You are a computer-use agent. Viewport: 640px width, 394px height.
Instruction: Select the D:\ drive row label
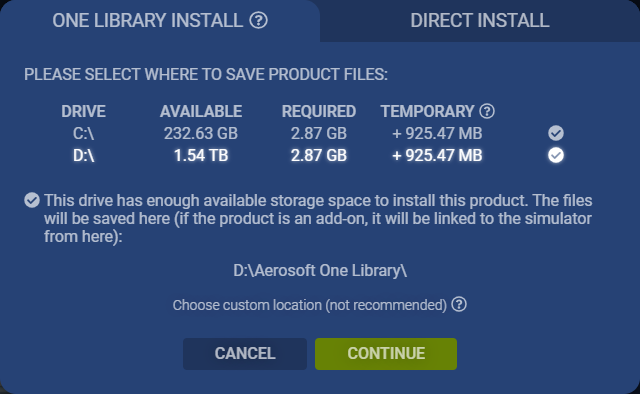(84, 155)
